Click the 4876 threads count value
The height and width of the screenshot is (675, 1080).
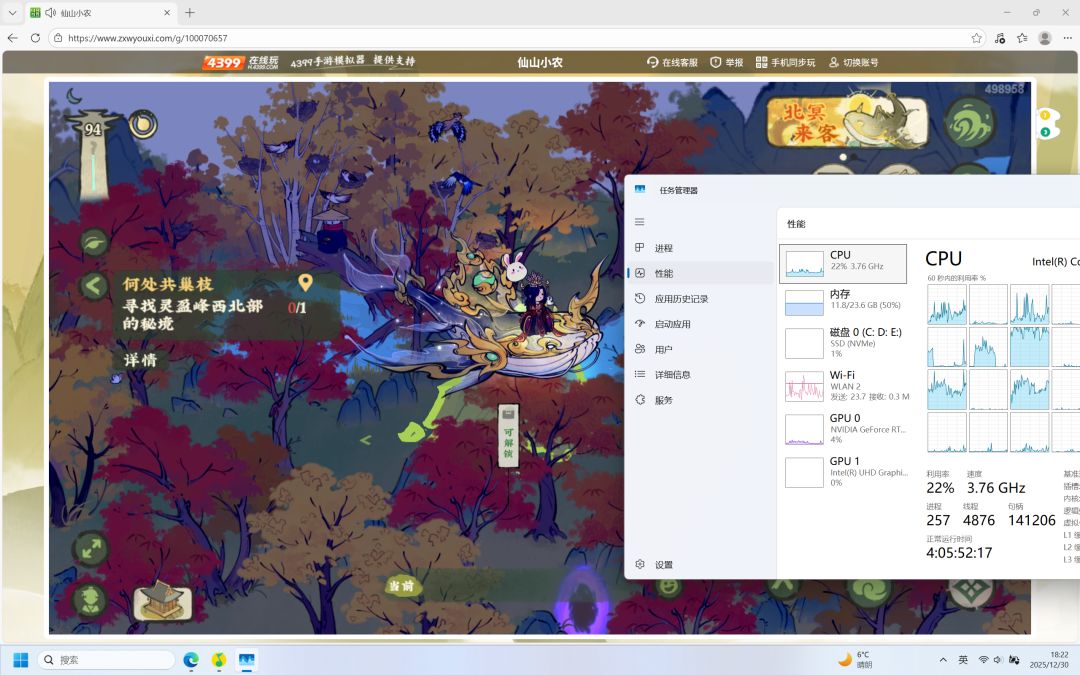point(978,520)
